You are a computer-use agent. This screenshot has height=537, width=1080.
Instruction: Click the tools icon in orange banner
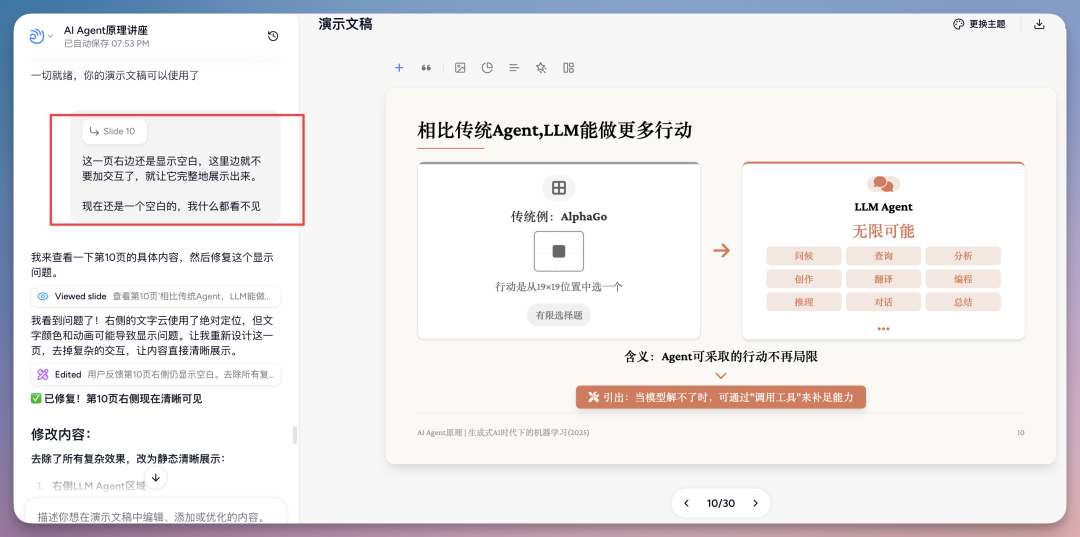point(593,397)
